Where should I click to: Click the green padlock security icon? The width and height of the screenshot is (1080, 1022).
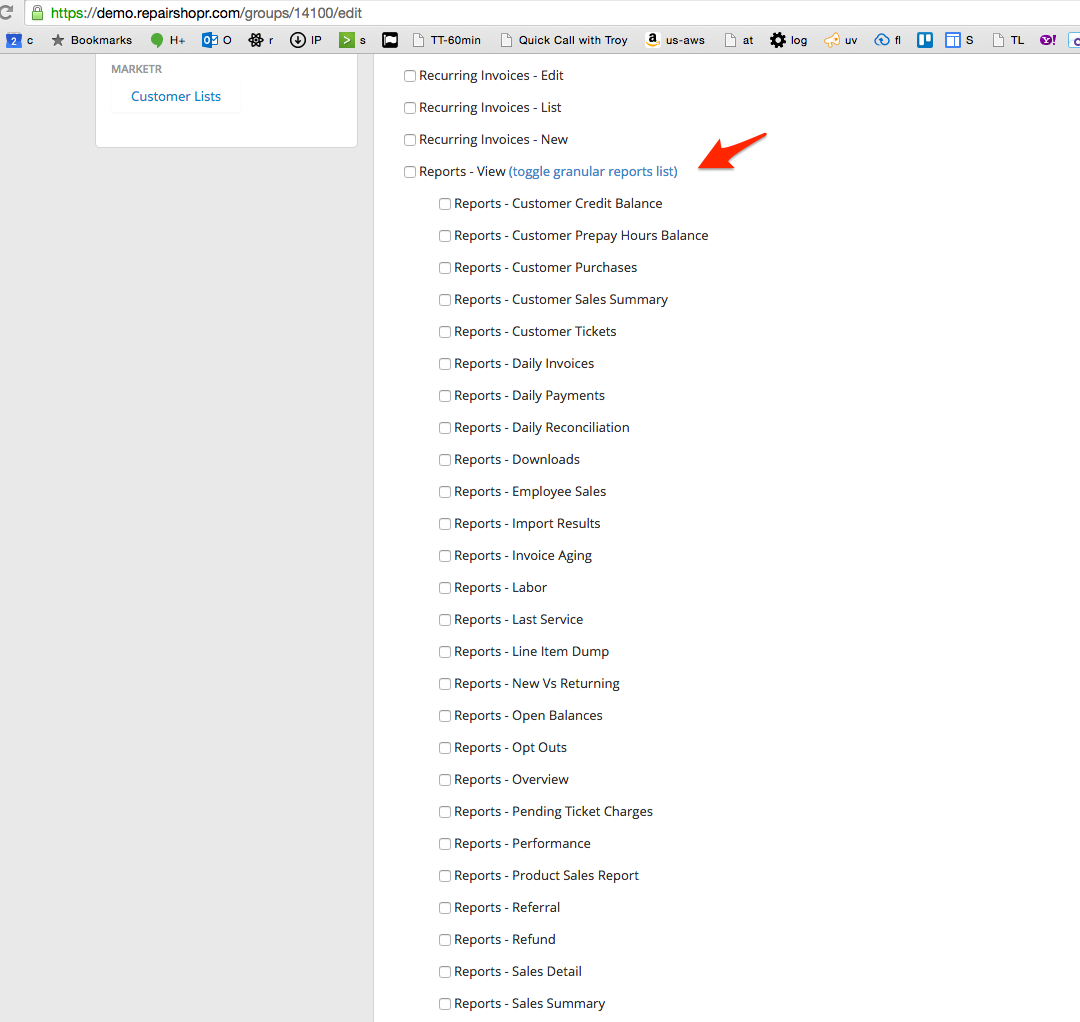coord(37,13)
